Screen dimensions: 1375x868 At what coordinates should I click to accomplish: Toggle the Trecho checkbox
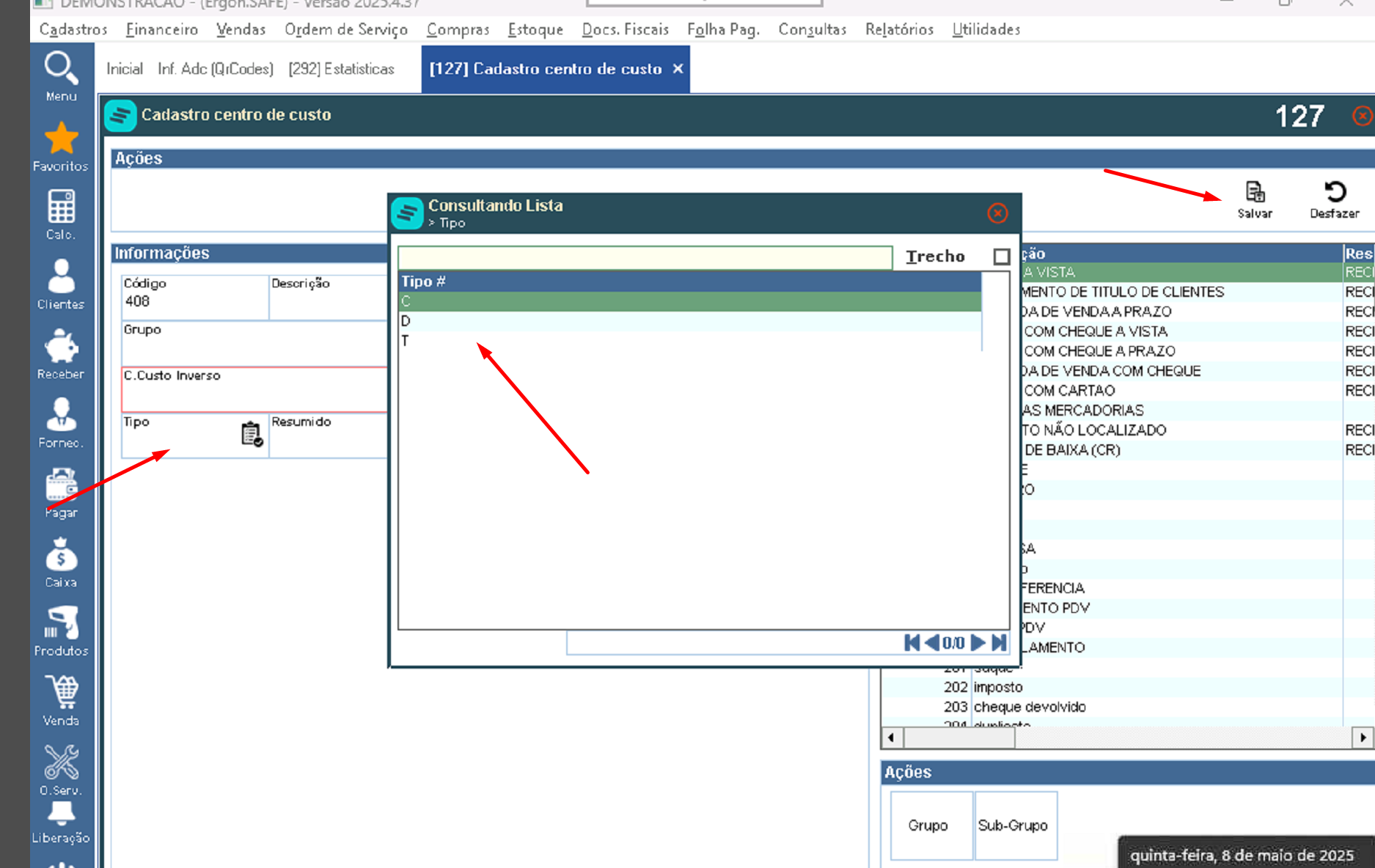(1001, 257)
